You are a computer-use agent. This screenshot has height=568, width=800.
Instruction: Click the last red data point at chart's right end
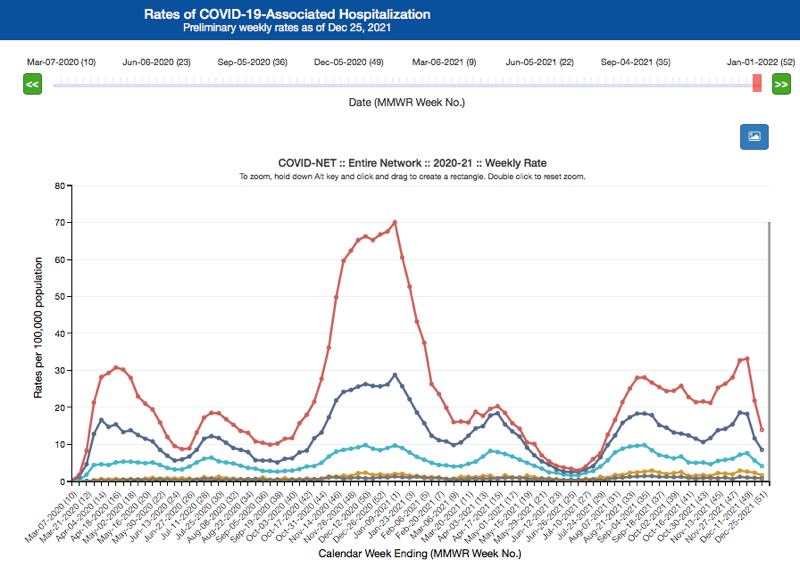(x=762, y=430)
